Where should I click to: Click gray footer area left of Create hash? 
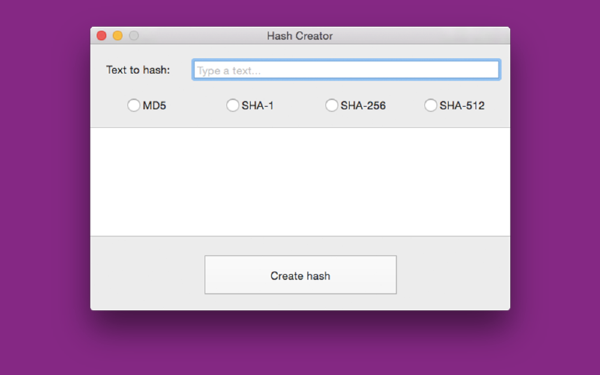[147, 274]
